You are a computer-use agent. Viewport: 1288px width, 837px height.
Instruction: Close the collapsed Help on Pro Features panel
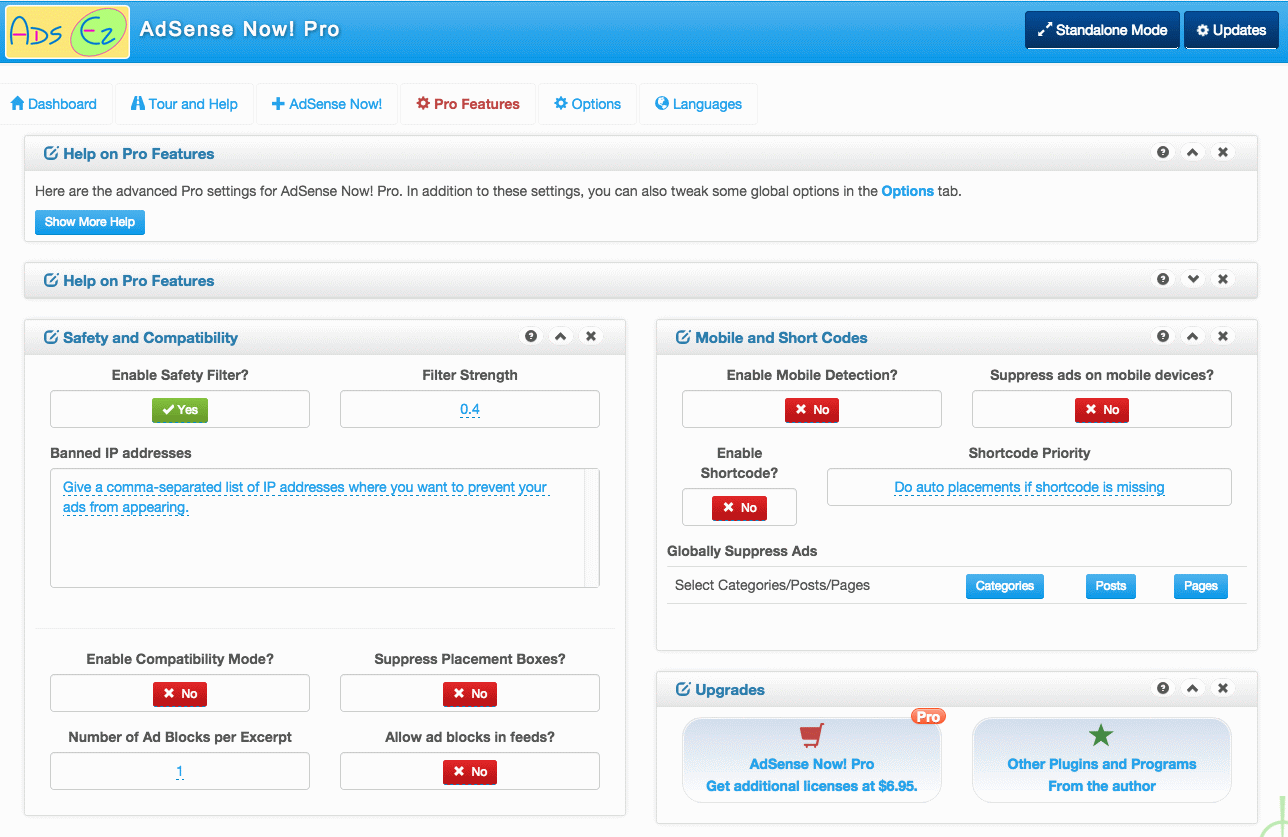pos(1222,280)
